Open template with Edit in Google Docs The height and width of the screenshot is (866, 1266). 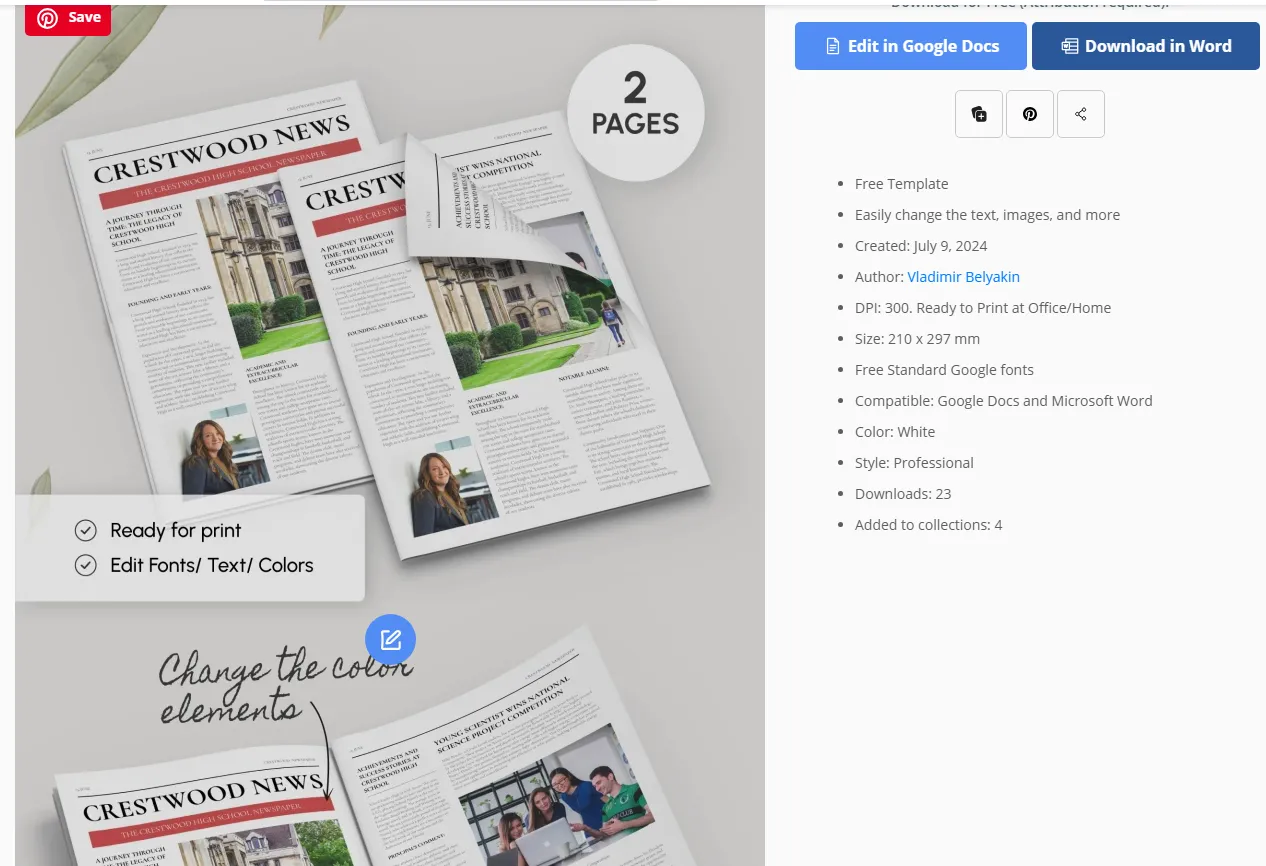click(911, 46)
